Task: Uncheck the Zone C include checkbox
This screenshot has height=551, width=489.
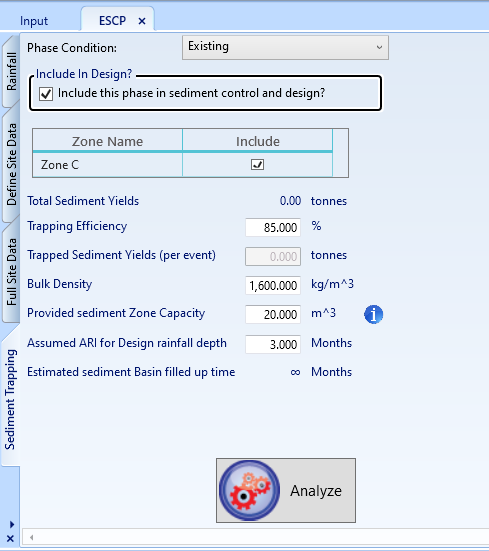Action: pos(257,164)
